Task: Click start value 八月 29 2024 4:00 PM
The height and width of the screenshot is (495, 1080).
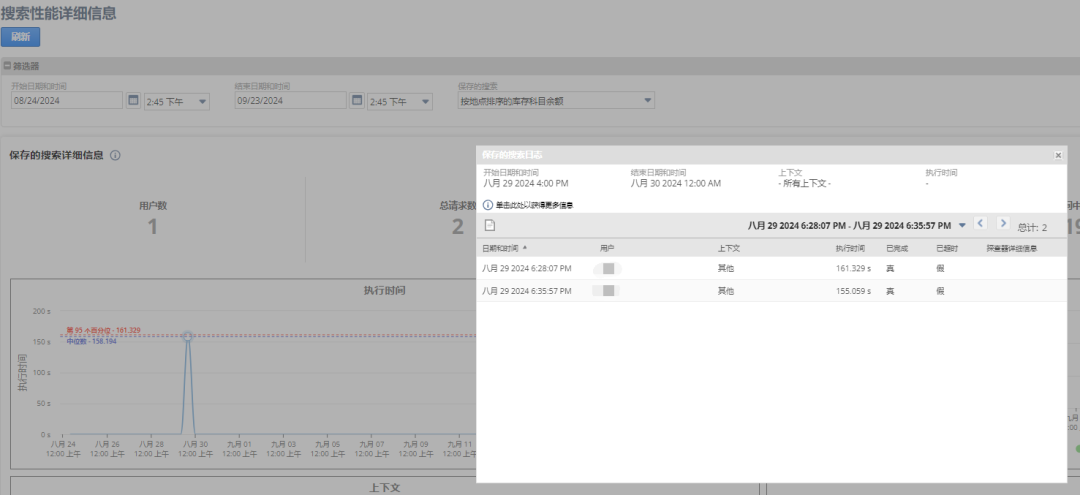Action: (526, 183)
